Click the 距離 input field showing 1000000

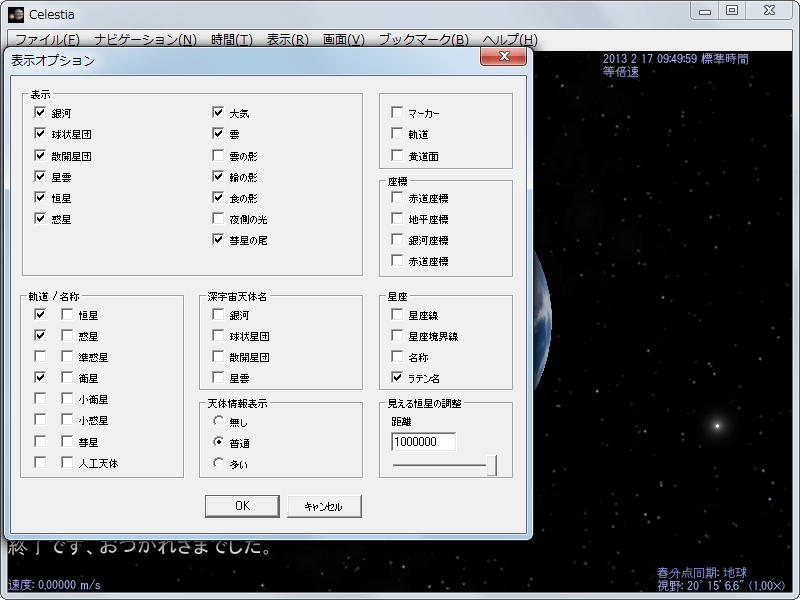tap(423, 442)
